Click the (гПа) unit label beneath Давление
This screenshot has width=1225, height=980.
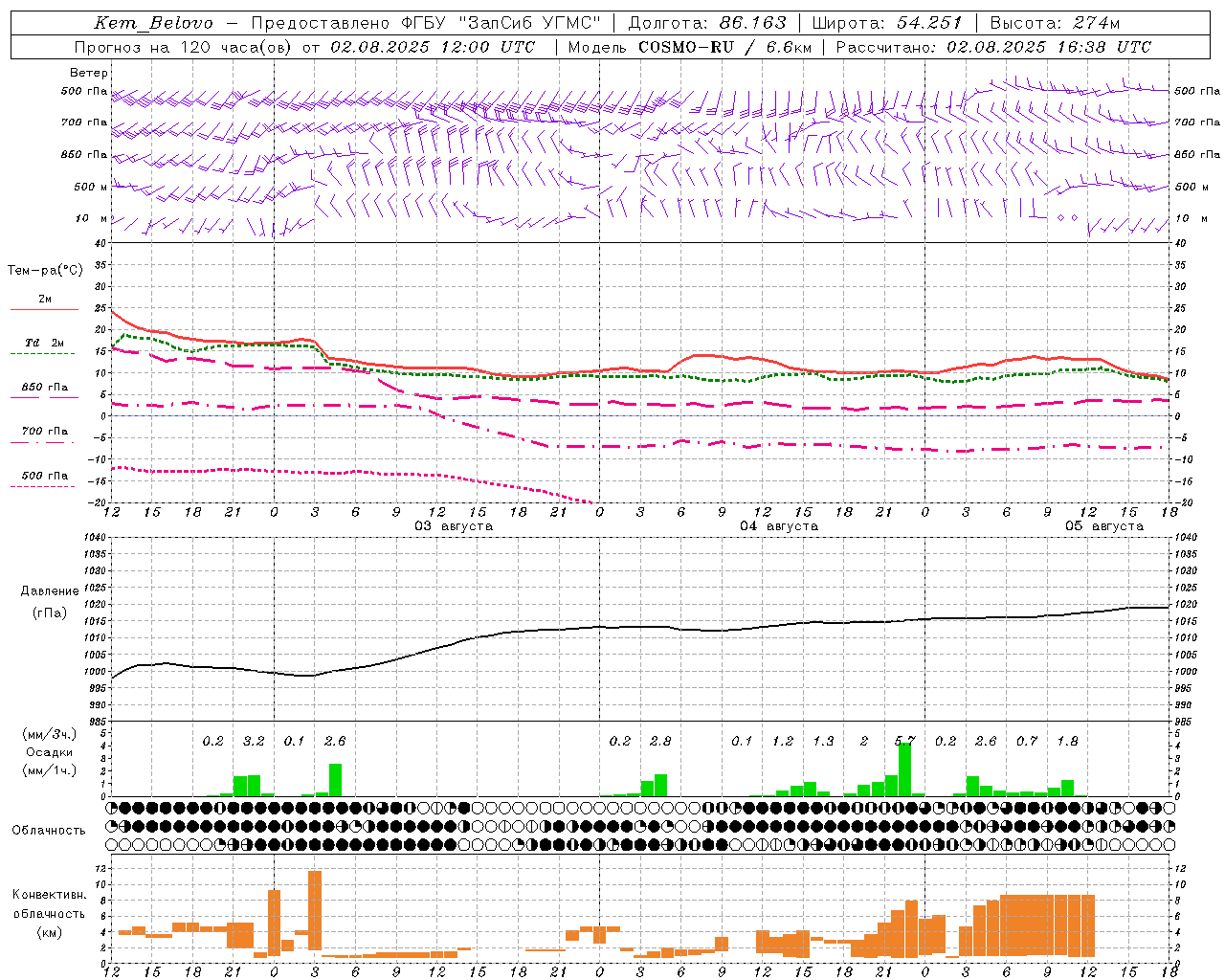point(50,613)
